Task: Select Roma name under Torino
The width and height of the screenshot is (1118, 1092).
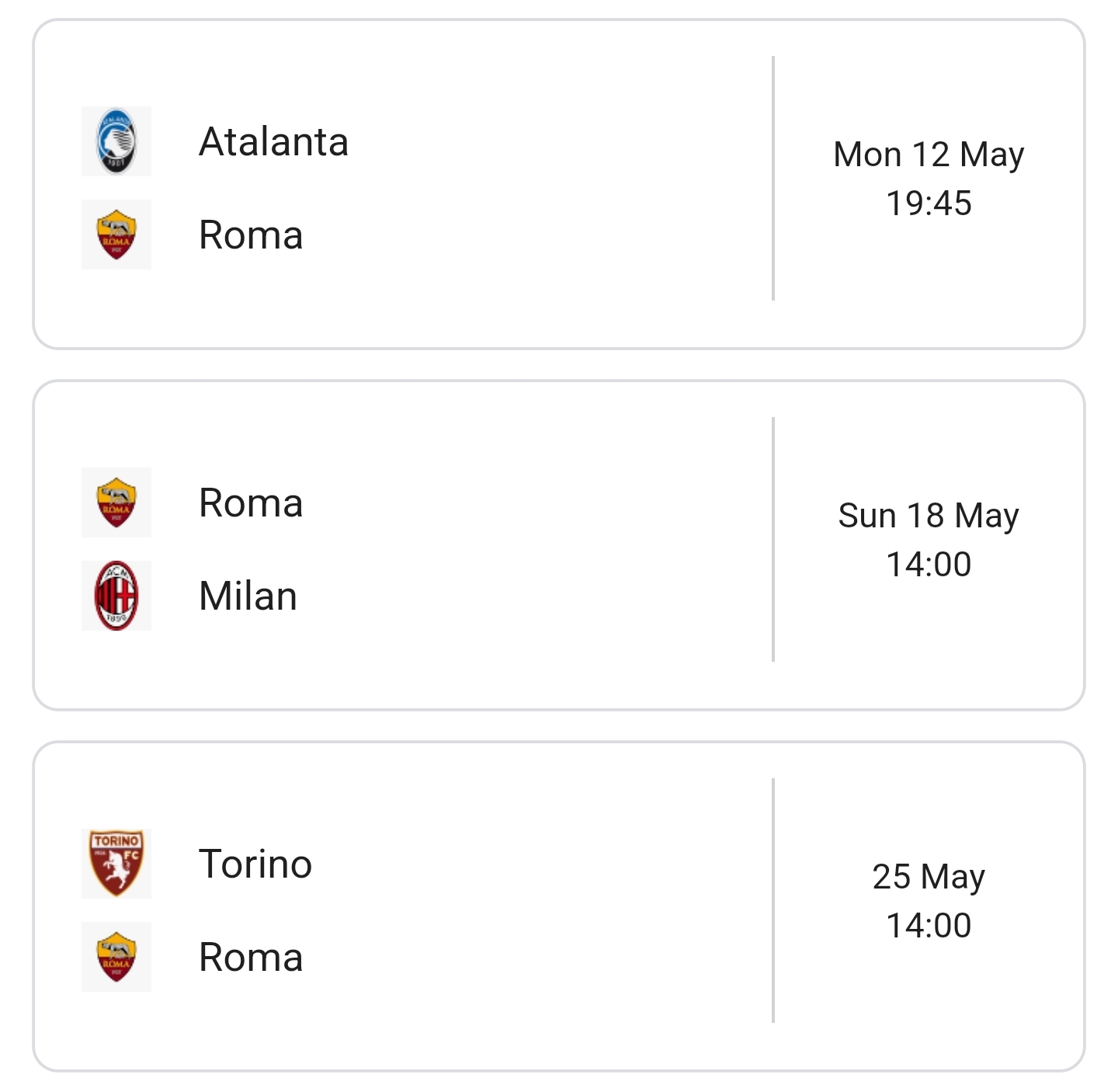Action: [x=251, y=957]
